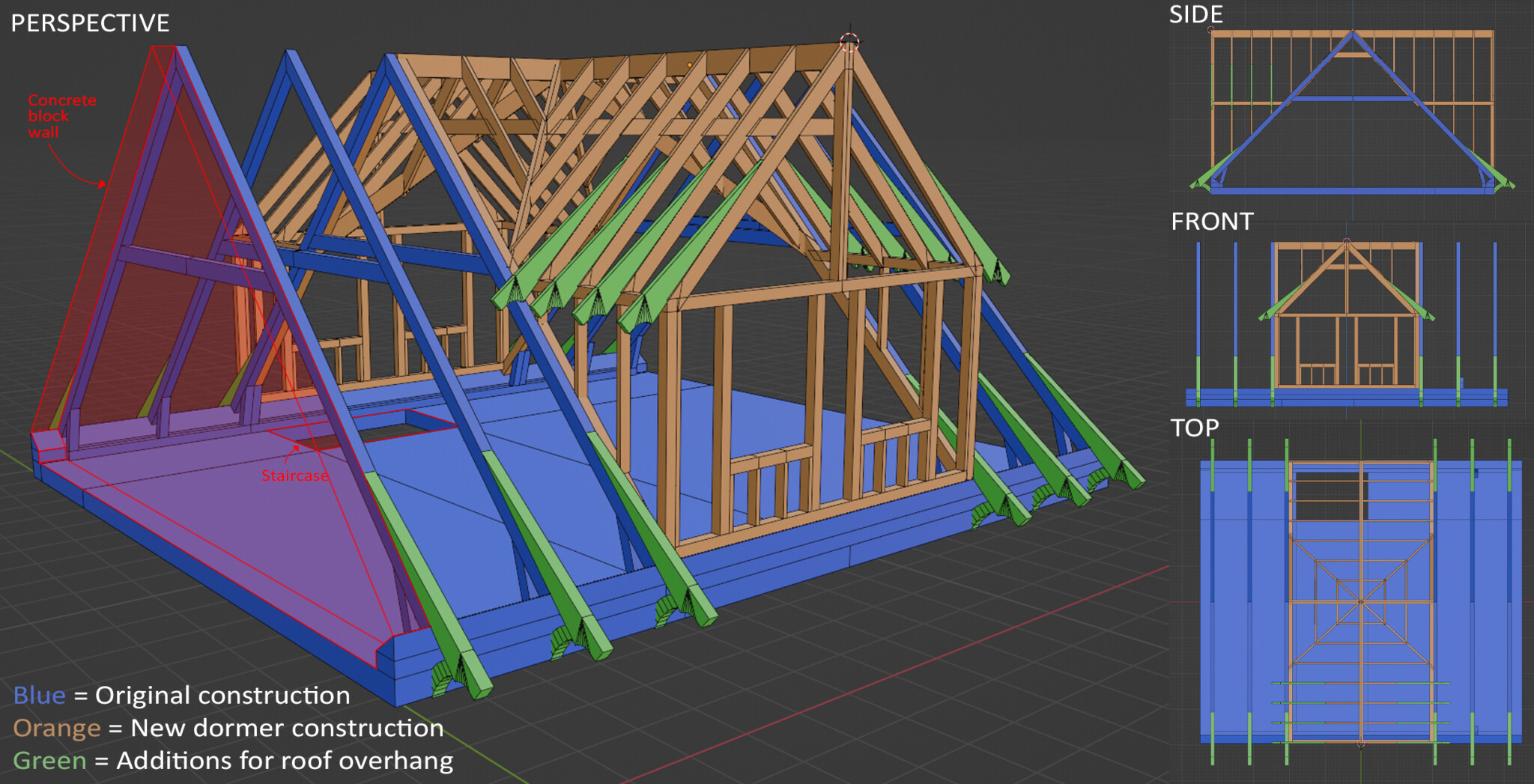Click the blue 'Blue' legend word
This screenshot has width=1534, height=784.
point(39,695)
